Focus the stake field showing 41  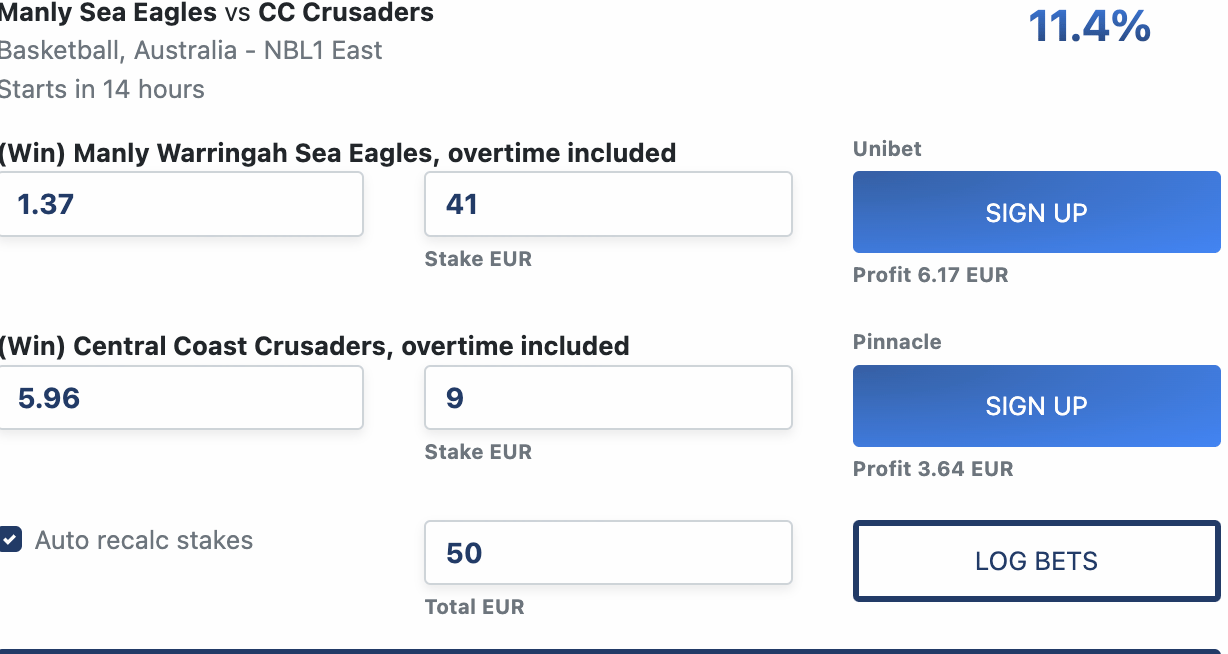click(608, 205)
